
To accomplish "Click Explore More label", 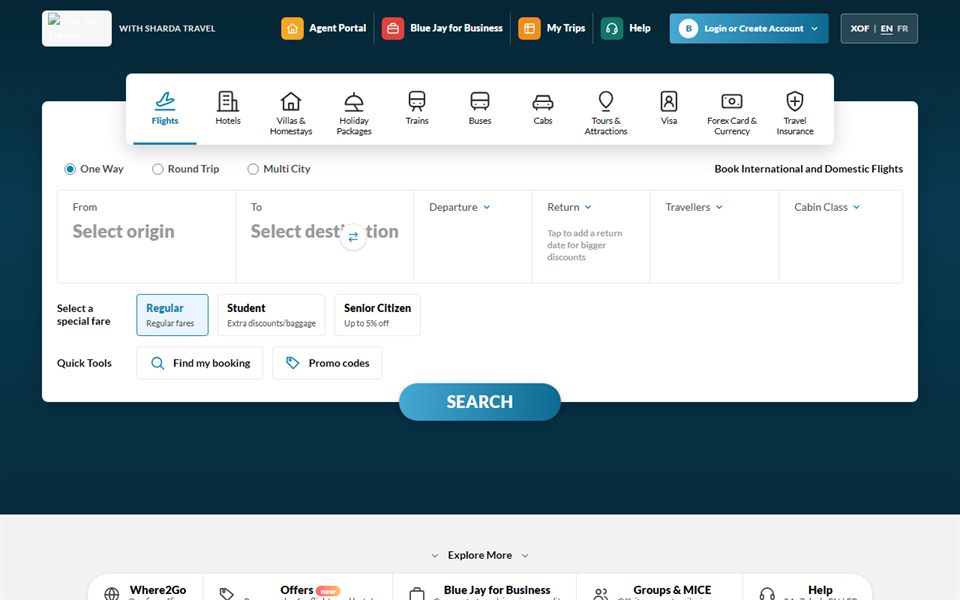I will point(479,555).
